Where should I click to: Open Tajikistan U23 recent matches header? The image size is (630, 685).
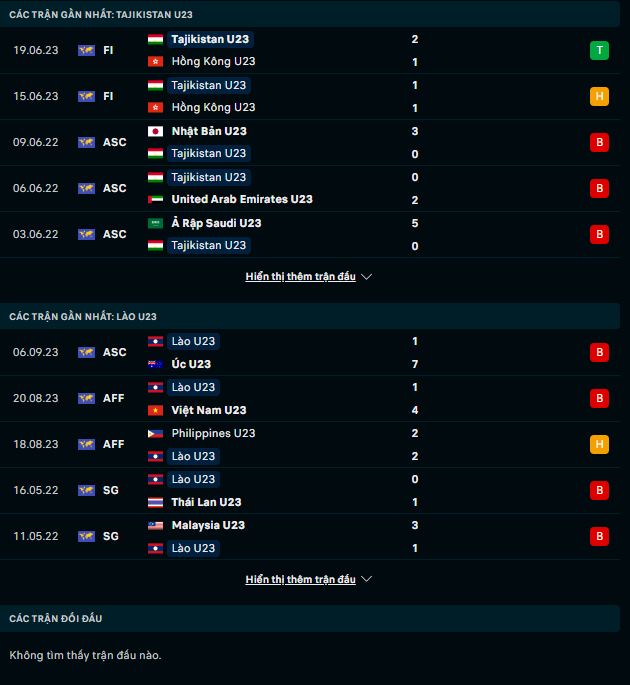point(102,15)
